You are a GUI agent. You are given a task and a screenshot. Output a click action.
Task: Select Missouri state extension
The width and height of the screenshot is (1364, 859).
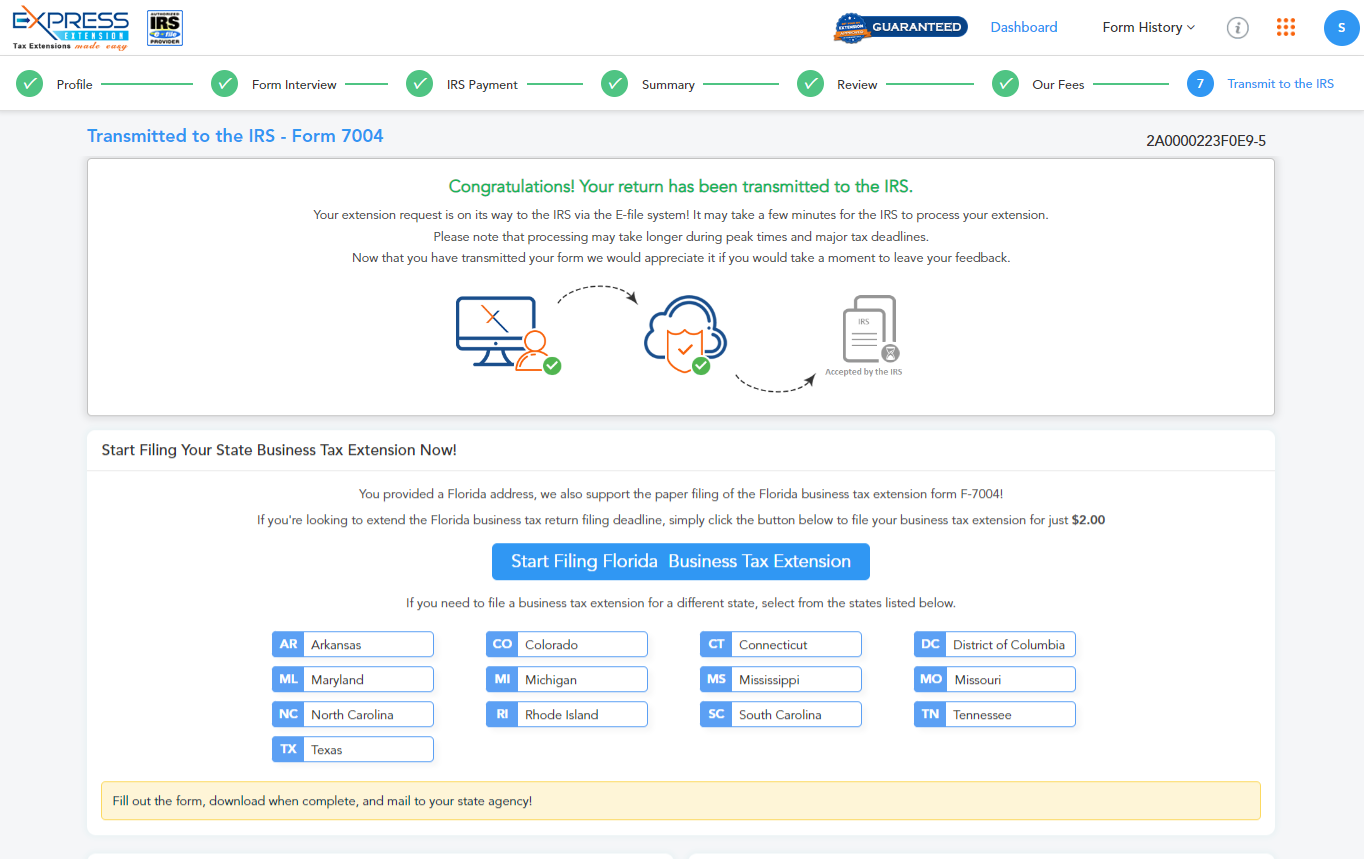995,680
